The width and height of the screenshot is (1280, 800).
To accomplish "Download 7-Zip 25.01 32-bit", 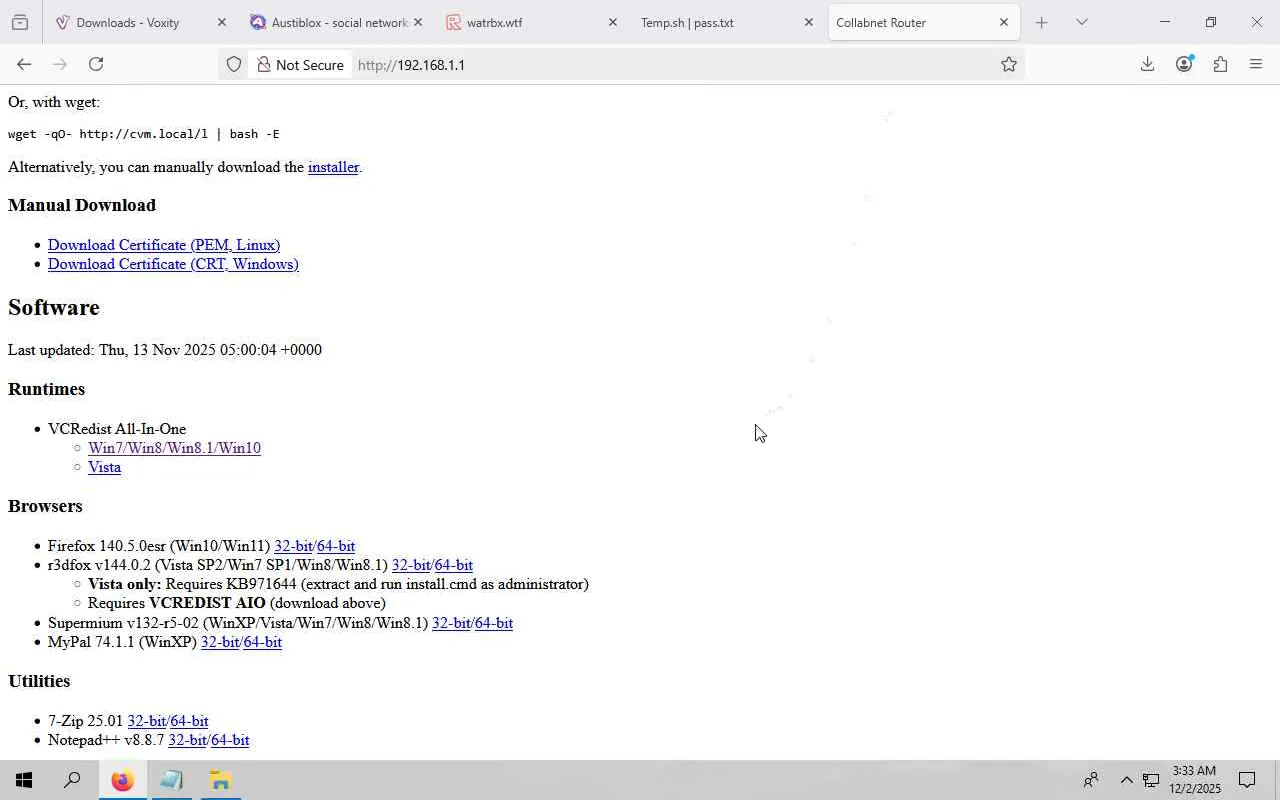I will (x=146, y=721).
